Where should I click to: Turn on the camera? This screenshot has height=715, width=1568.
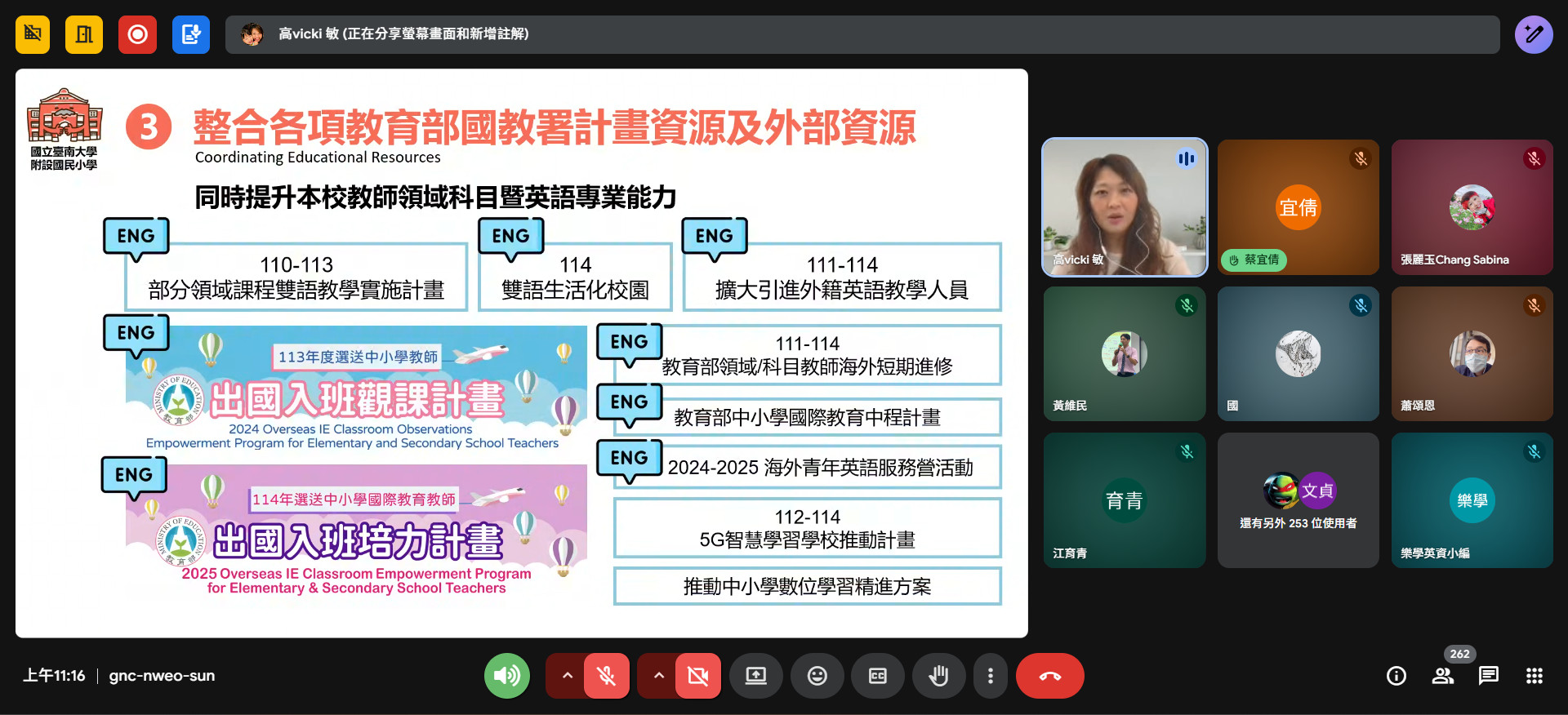(x=697, y=676)
